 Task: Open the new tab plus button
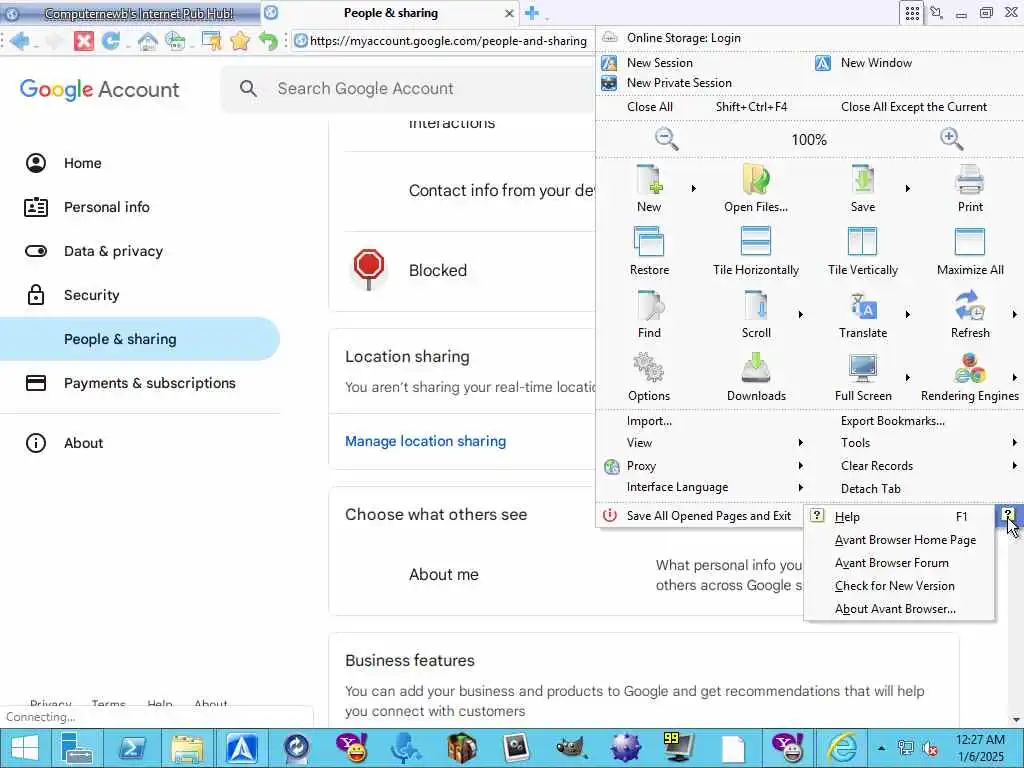pyautogui.click(x=532, y=13)
